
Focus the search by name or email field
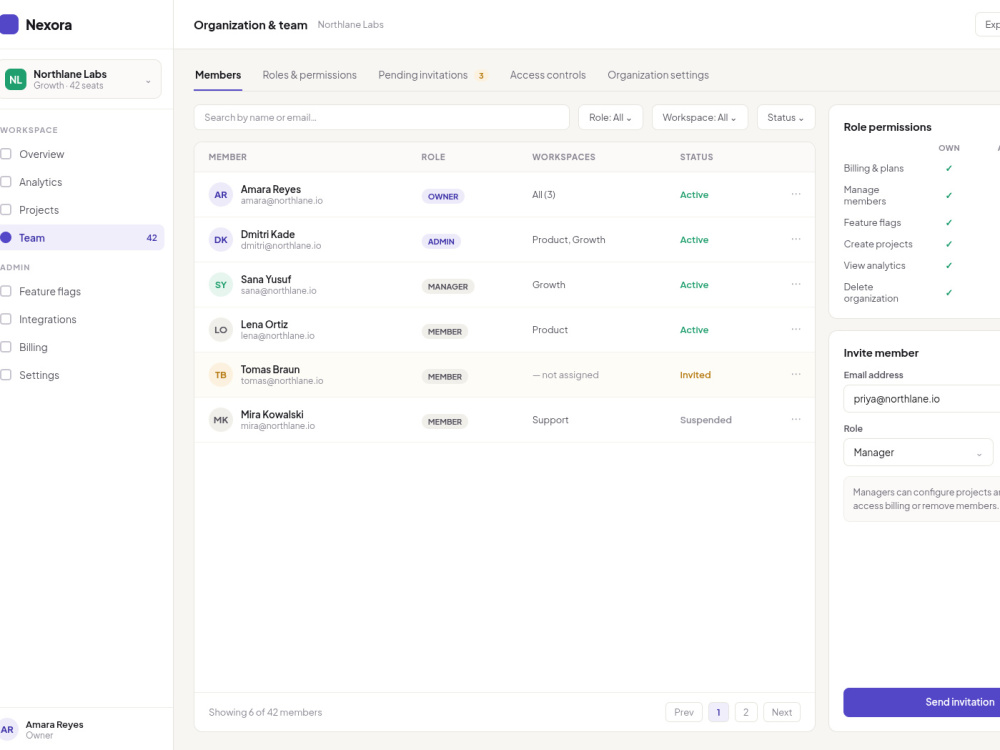tap(381, 118)
